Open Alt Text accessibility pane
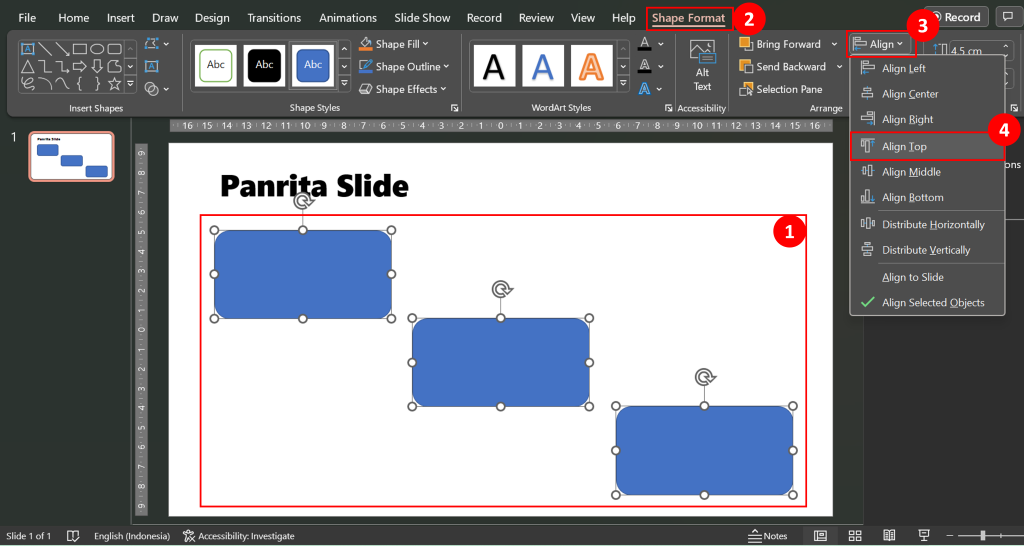The image size is (1024, 546). (702, 67)
